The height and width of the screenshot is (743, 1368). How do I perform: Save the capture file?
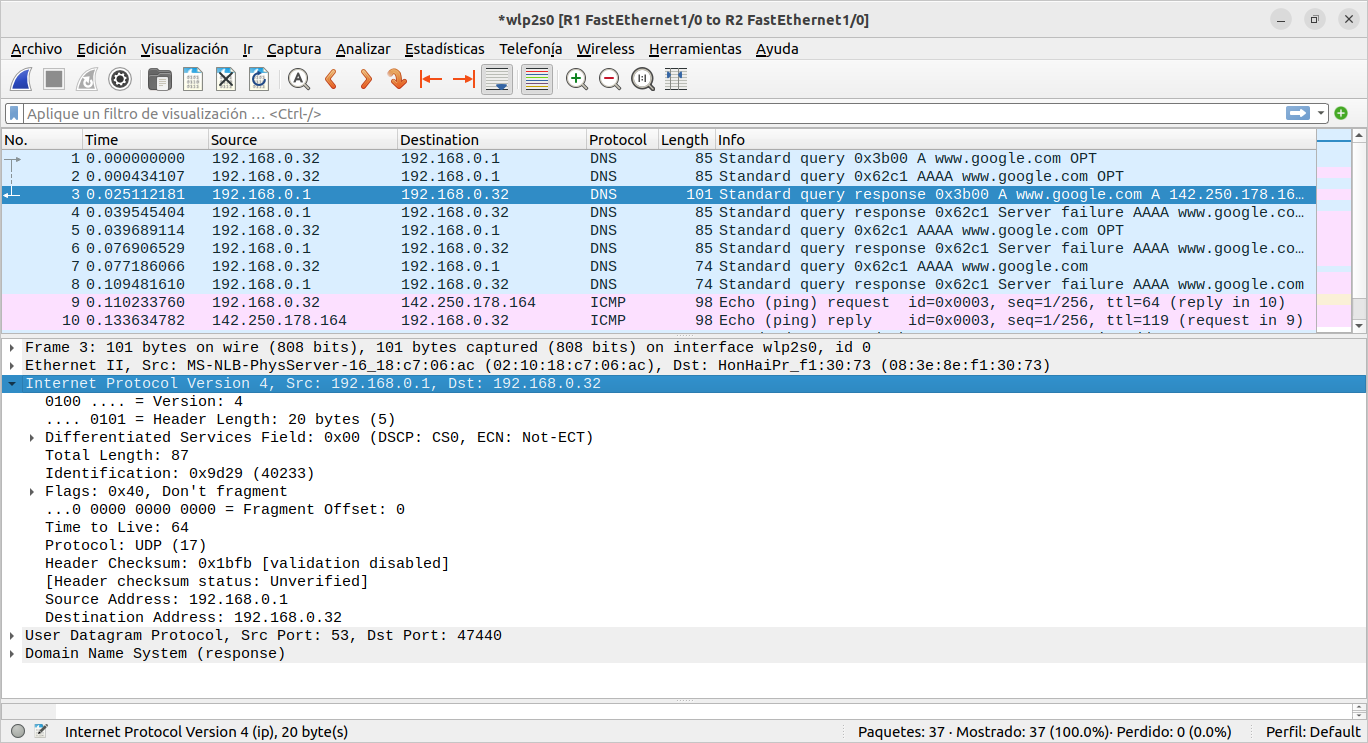click(x=193, y=79)
